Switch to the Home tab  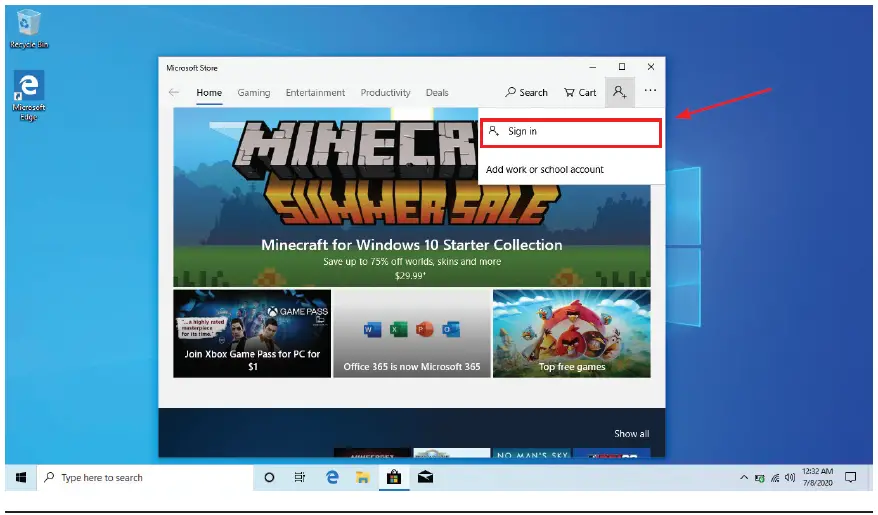tap(209, 93)
